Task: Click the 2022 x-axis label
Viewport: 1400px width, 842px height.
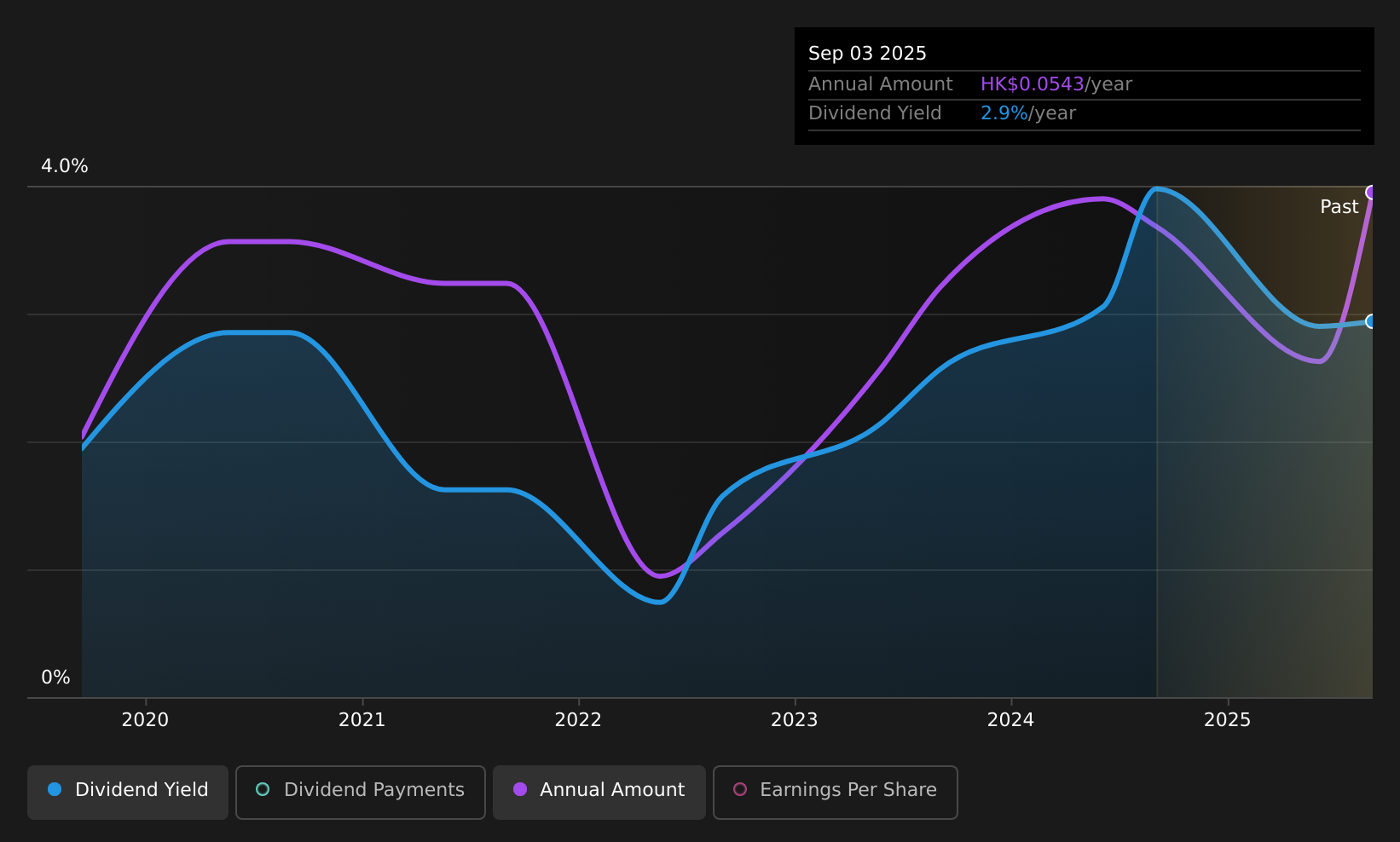Action: (578, 720)
